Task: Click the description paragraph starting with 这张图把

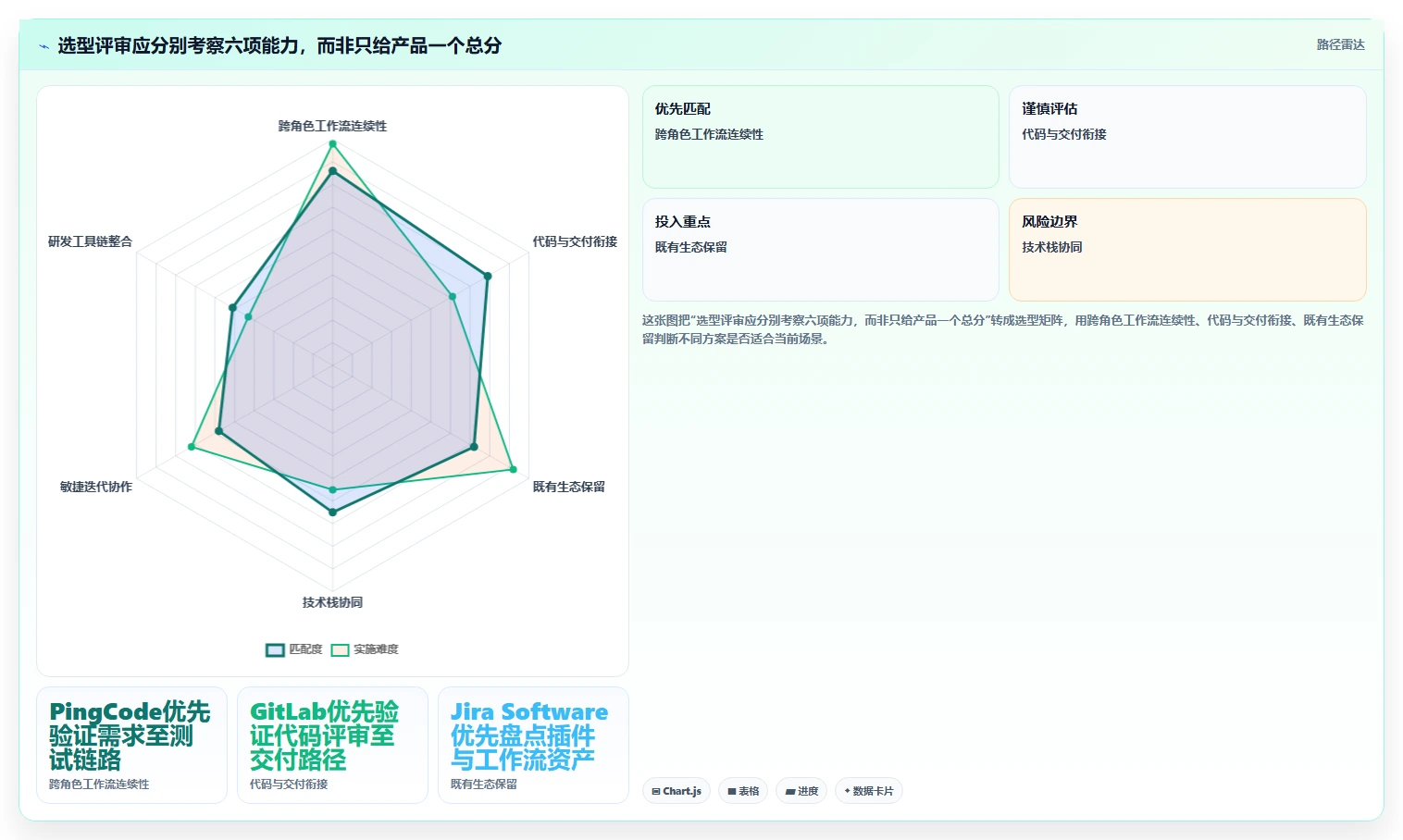Action: 1003,329
